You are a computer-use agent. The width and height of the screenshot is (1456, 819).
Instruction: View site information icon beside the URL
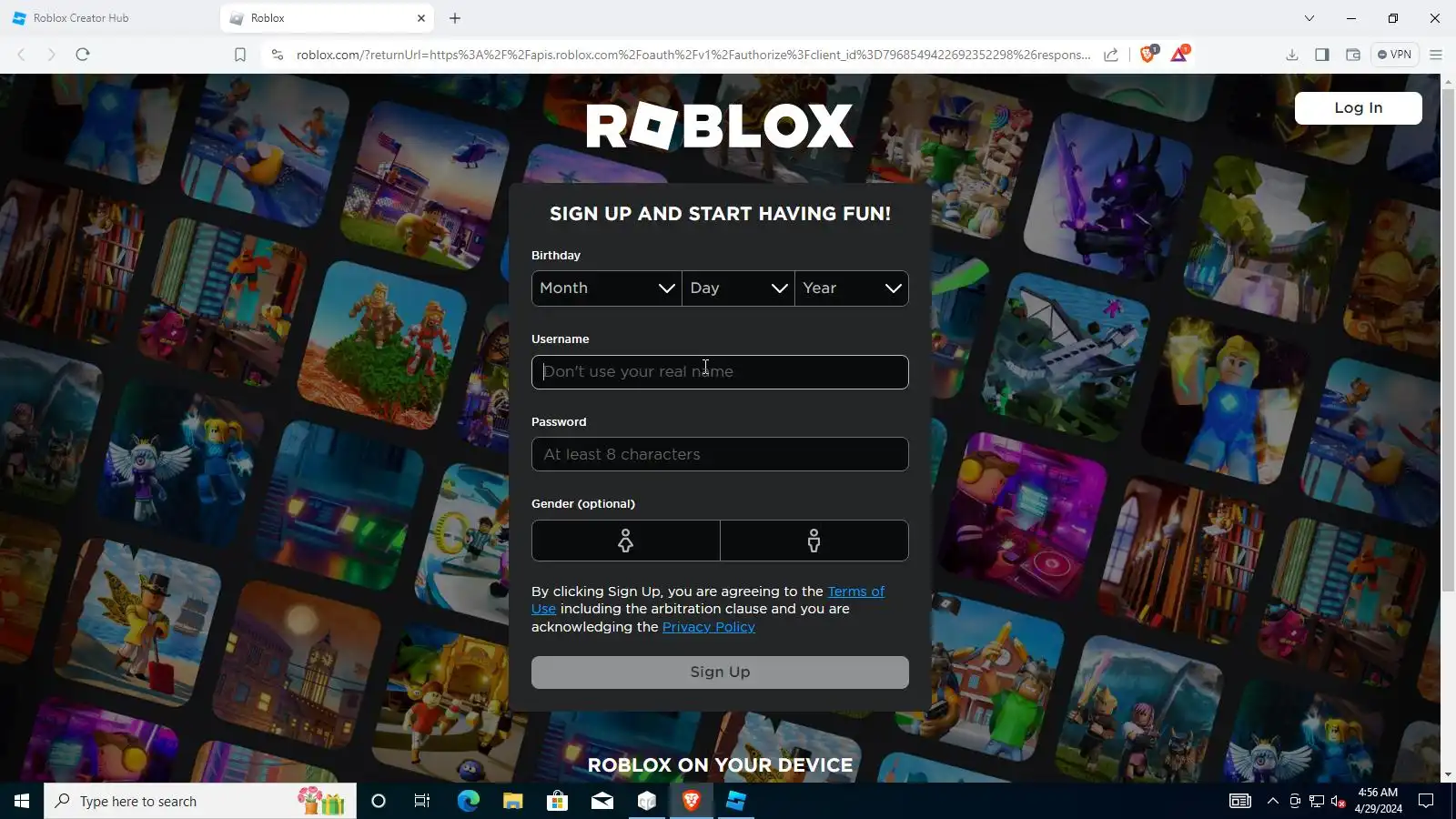click(278, 55)
